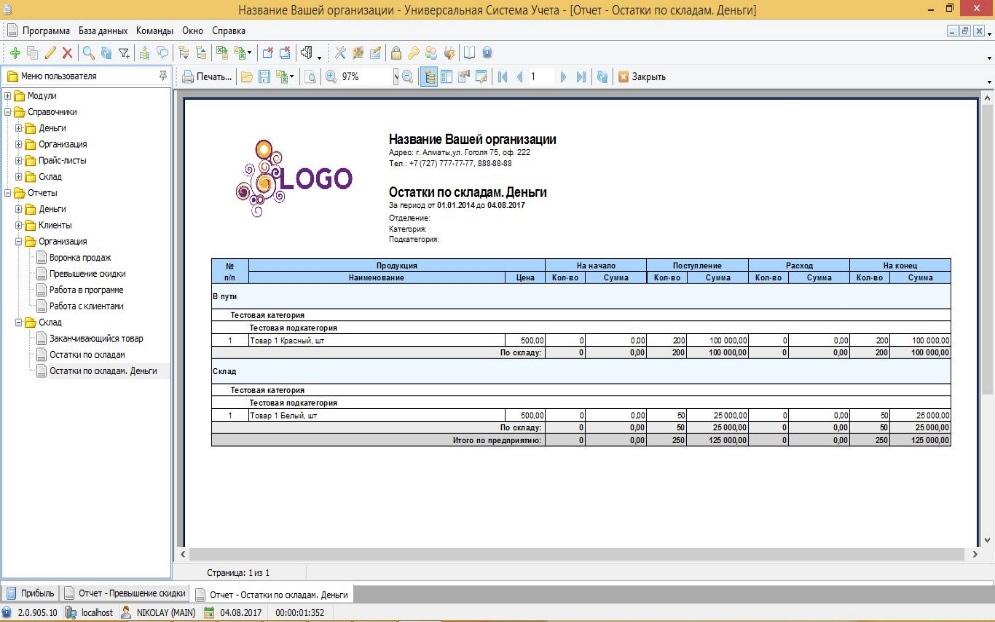
Task: Click the lock icon in the main toolbar
Action: coord(396,53)
